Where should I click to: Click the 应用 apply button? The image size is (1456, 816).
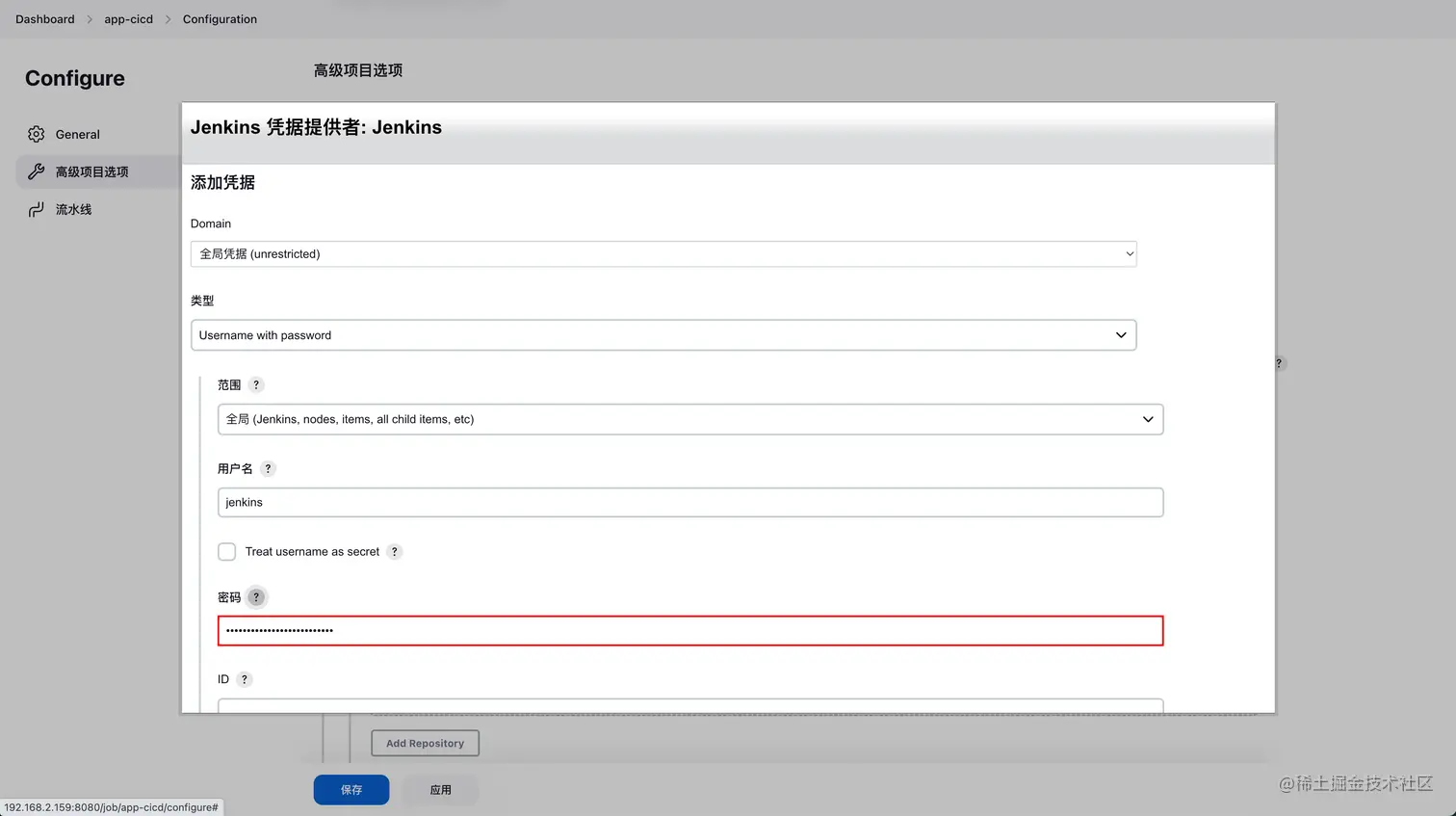441,789
